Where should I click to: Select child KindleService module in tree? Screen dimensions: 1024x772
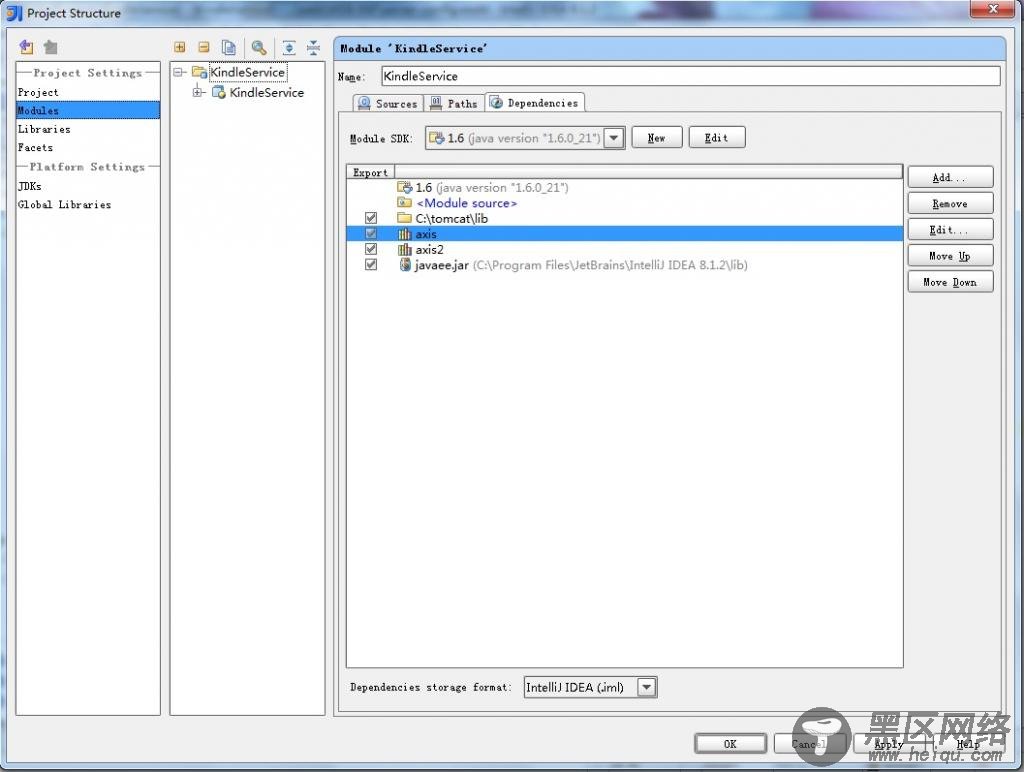(266, 92)
